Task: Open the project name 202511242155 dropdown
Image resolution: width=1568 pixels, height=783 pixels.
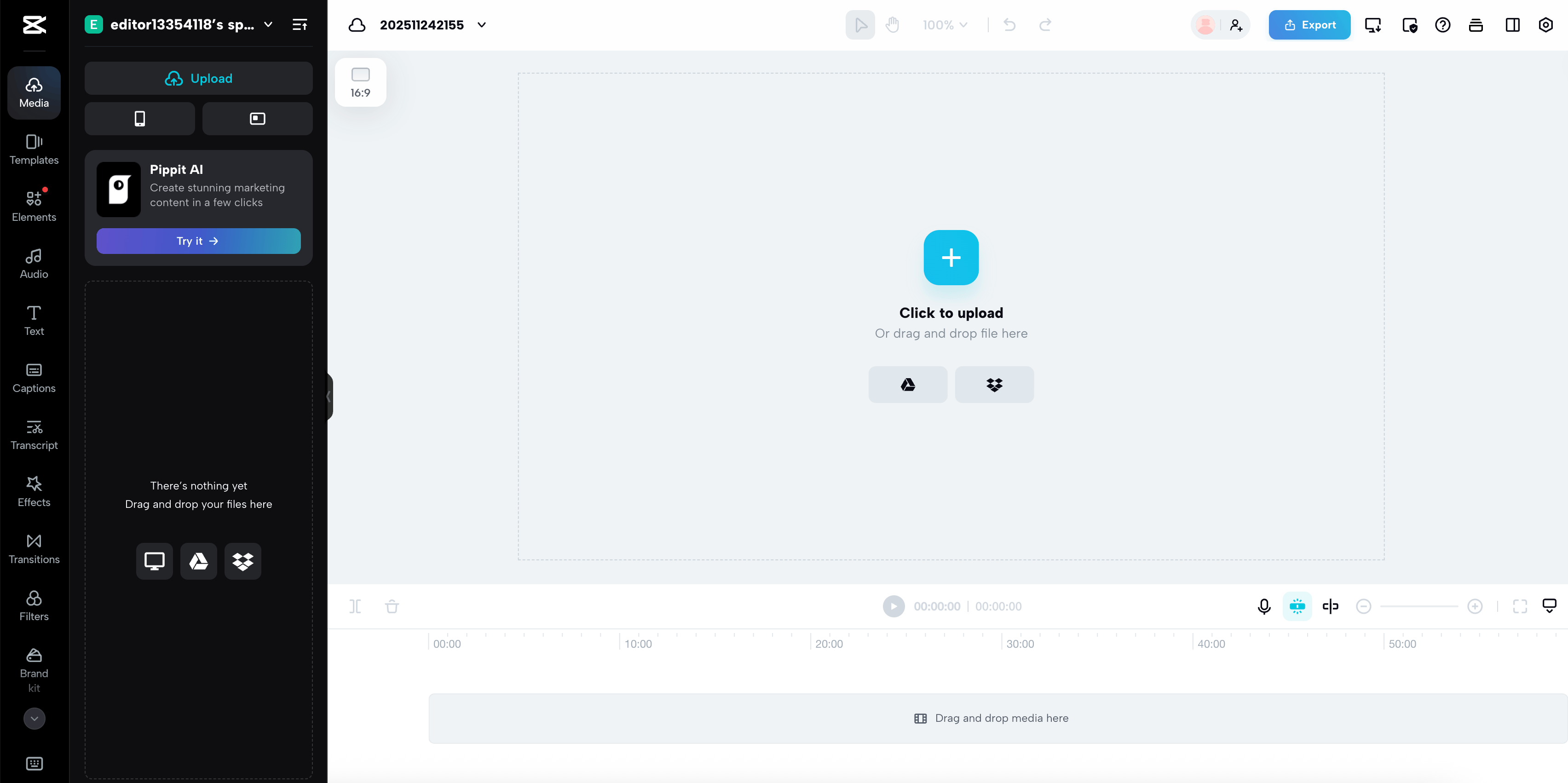Action: point(481,25)
